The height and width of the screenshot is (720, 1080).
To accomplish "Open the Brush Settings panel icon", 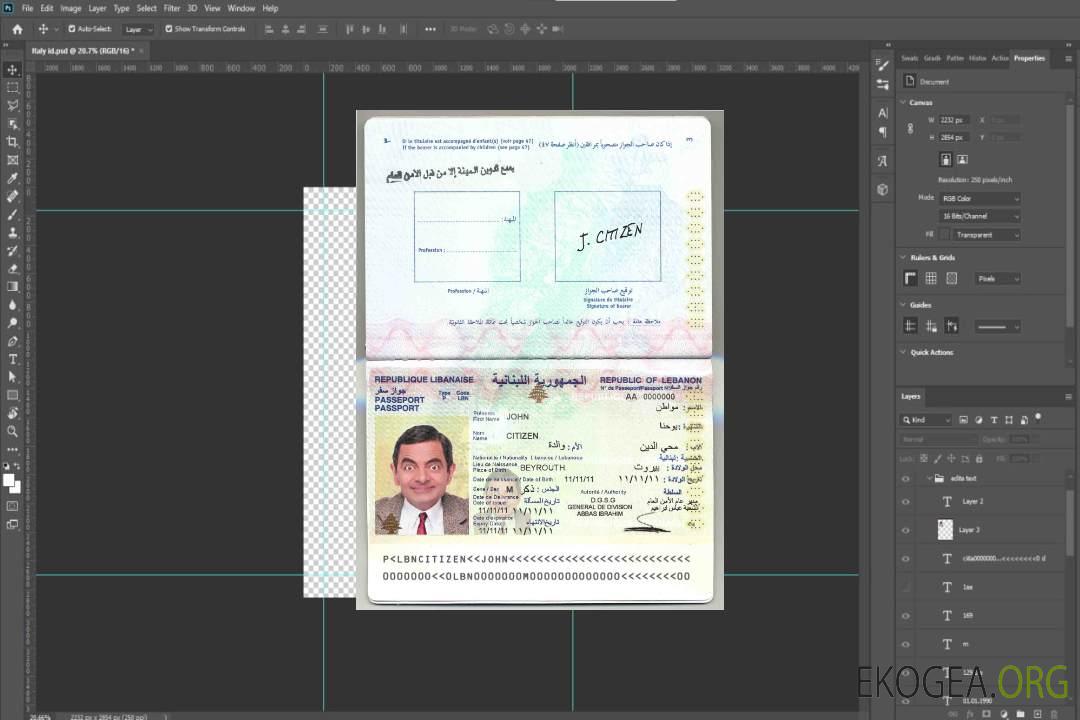I will 882,65.
